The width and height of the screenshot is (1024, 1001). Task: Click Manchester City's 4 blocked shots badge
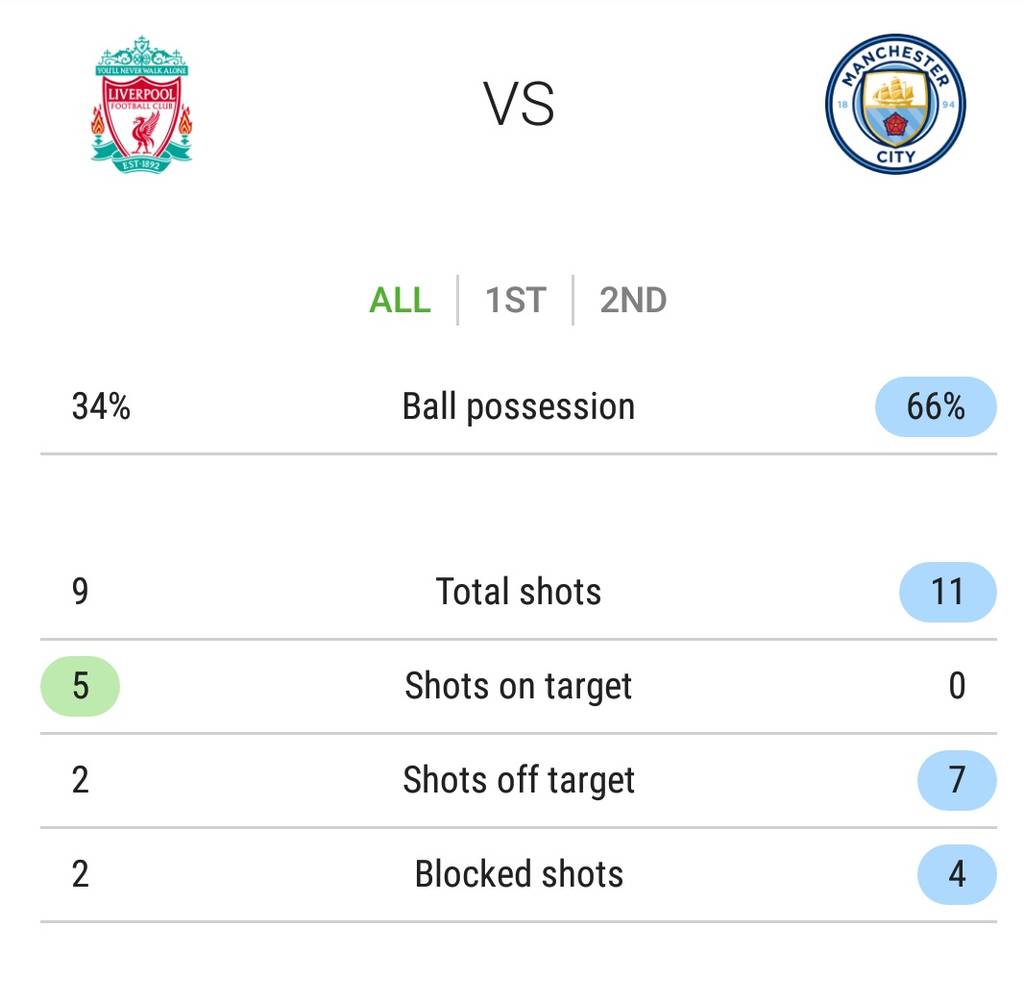coord(956,874)
